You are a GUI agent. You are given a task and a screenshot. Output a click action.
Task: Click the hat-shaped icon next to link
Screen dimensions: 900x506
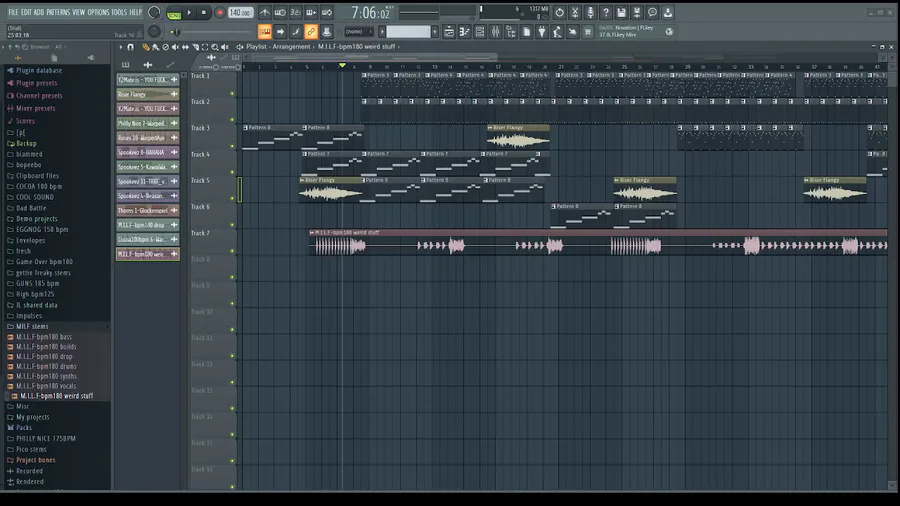point(327,32)
